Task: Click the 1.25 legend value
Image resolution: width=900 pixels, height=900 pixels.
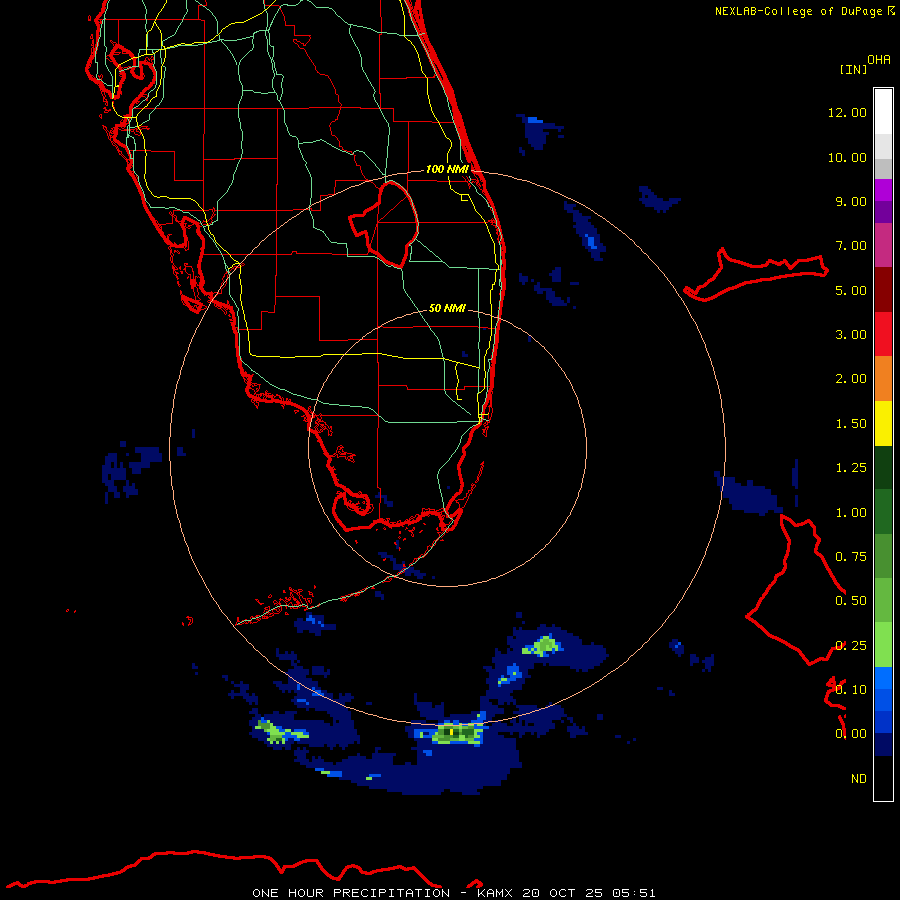Action: 851,468
